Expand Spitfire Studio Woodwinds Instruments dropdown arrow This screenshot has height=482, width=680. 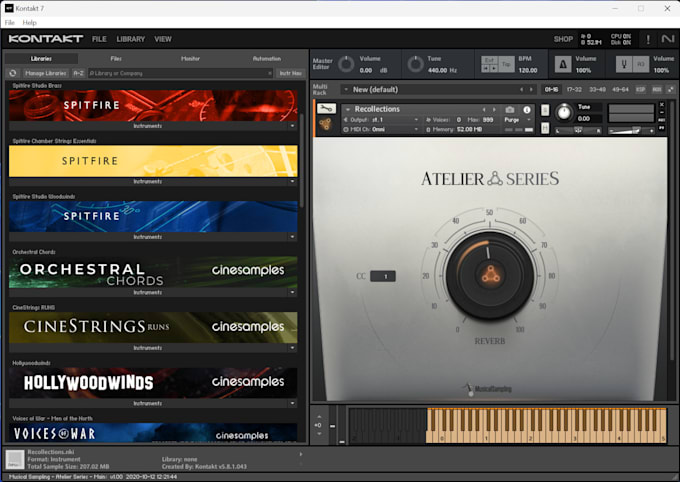292,237
